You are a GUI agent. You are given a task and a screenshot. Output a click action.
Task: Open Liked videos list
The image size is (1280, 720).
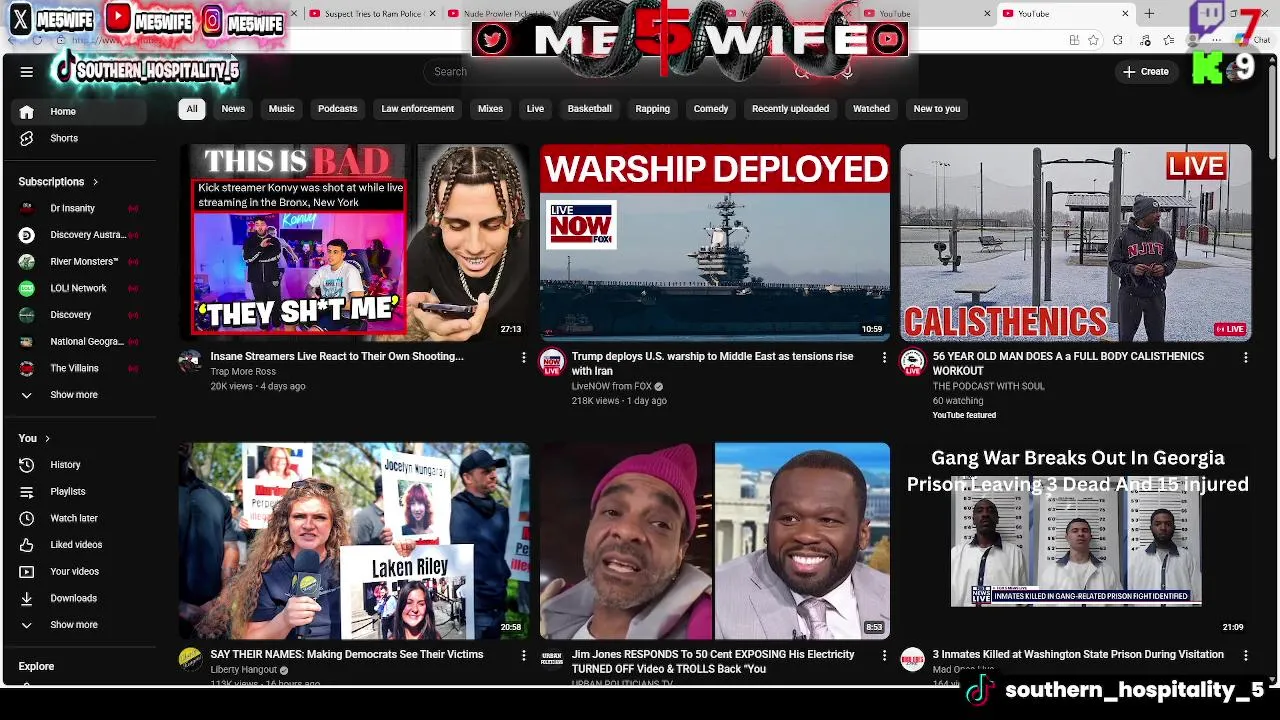pyautogui.click(x=77, y=545)
